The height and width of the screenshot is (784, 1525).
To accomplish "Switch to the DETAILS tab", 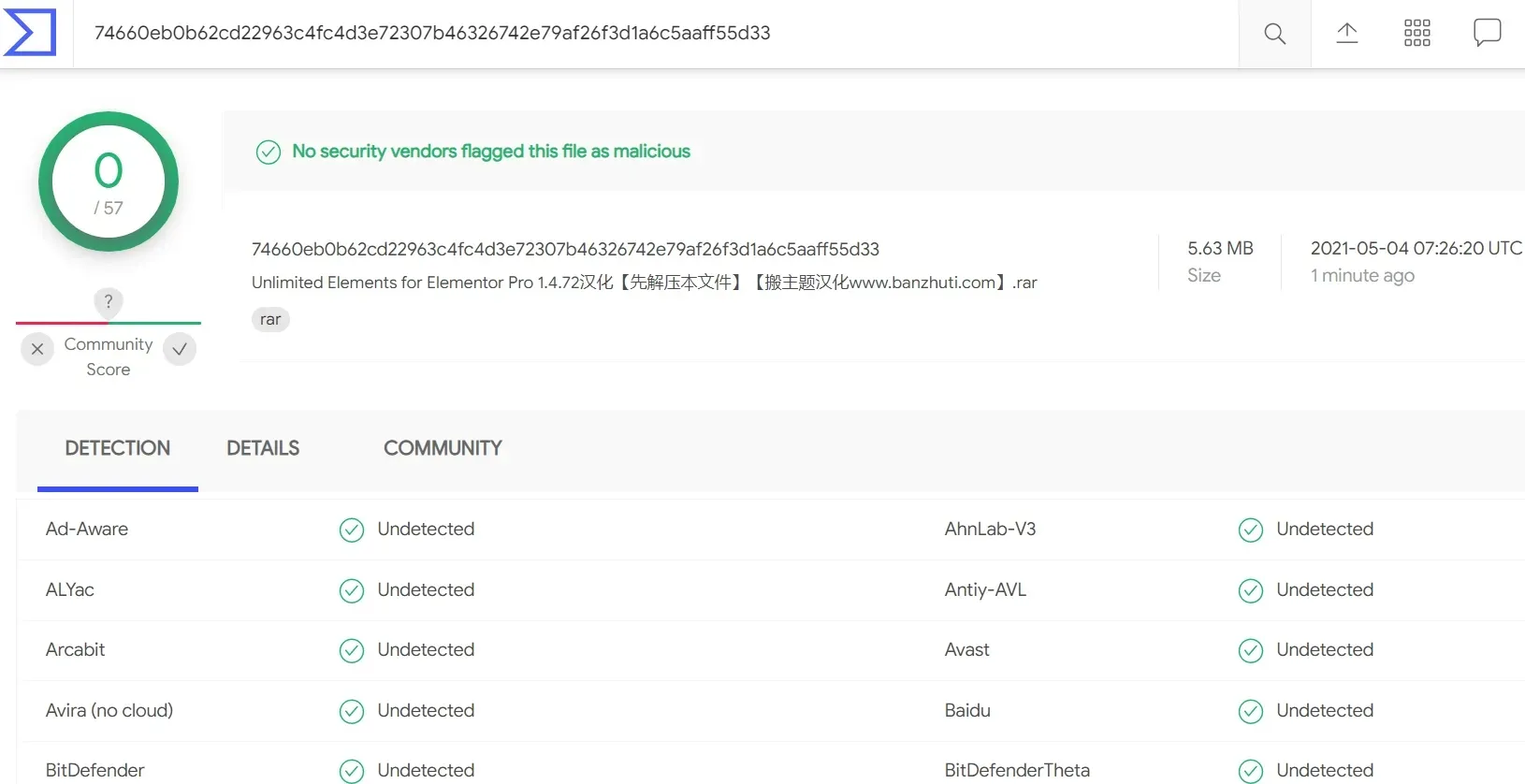I will click(x=263, y=448).
